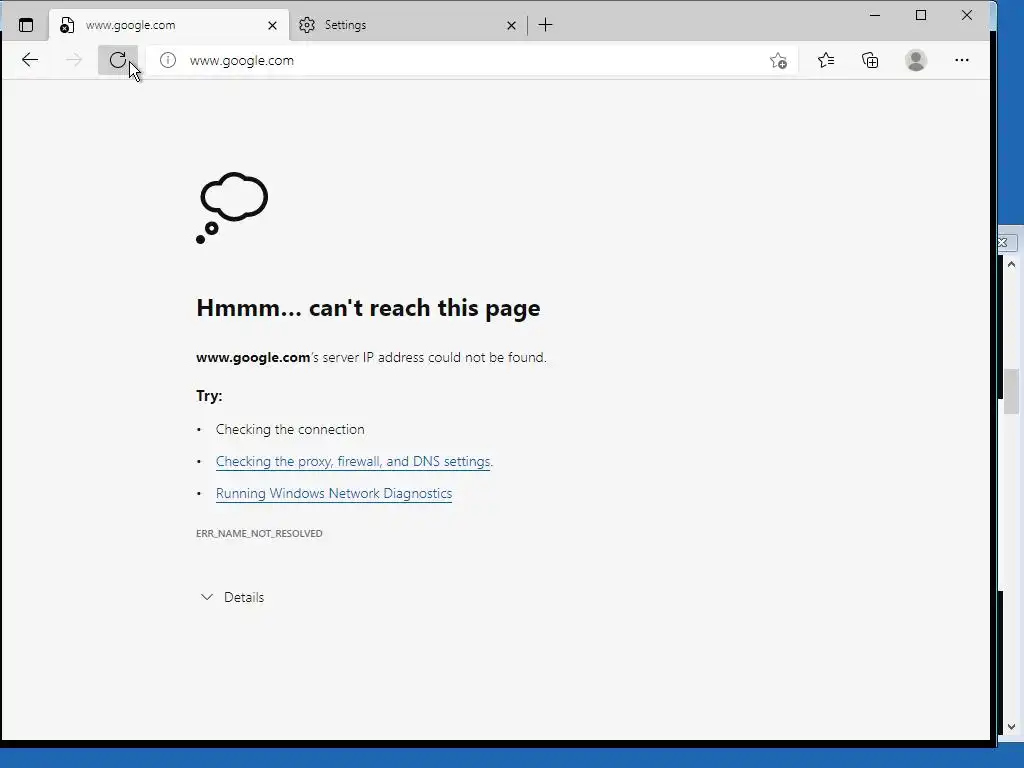View site information icon in address bar
Screen dimensions: 1024x768
[x=168, y=60]
